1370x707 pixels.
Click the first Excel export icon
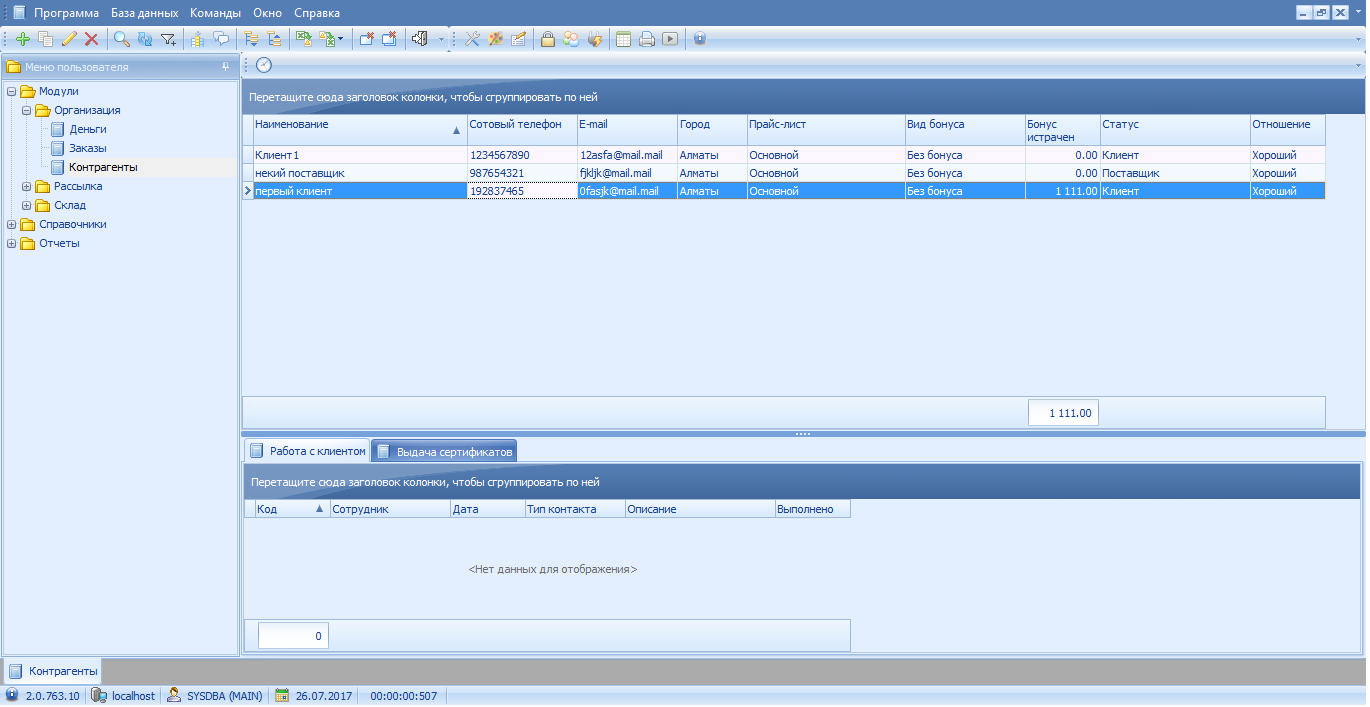pos(303,39)
